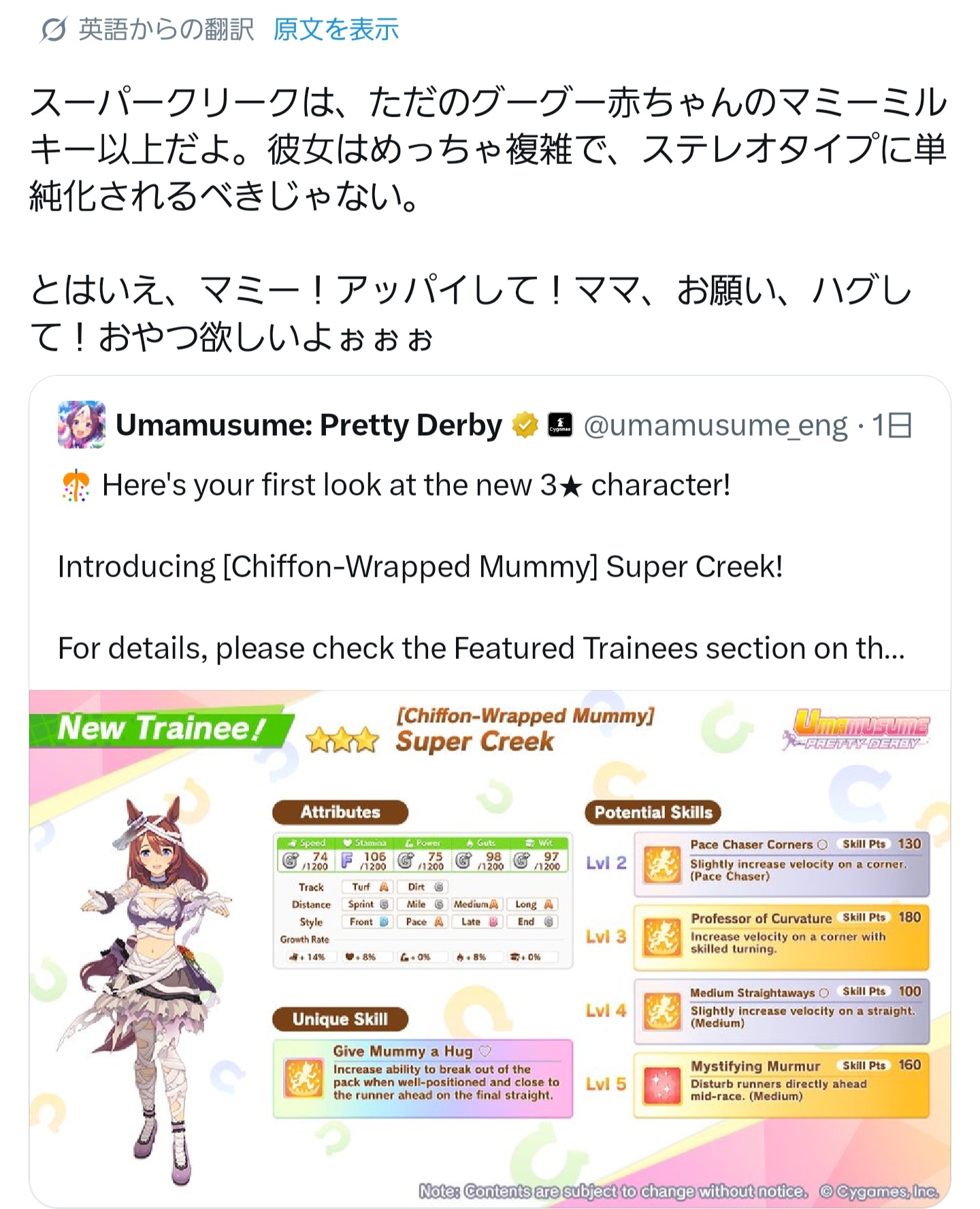Open the Umamusume: Pretty Derby profile avatar
The height and width of the screenshot is (1209, 980).
82,425
